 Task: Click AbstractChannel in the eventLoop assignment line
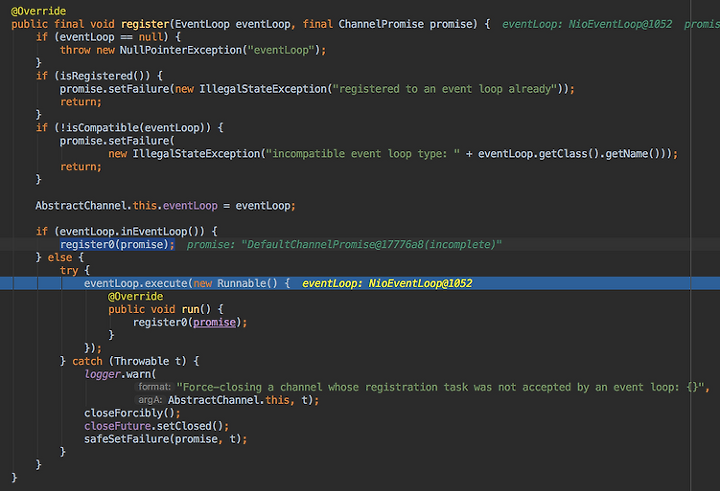[81, 205]
